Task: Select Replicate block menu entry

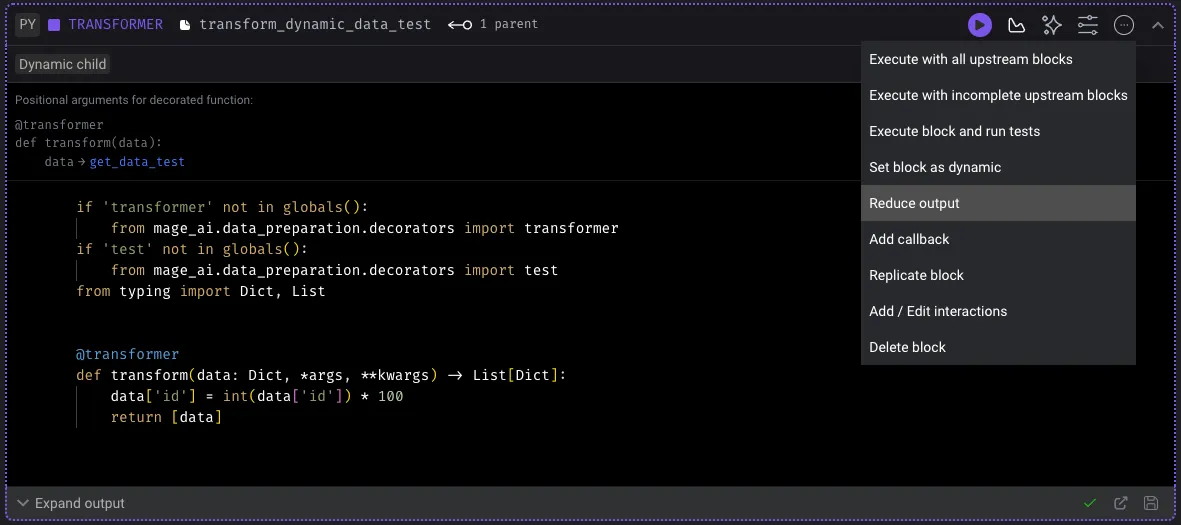Action: [998, 276]
